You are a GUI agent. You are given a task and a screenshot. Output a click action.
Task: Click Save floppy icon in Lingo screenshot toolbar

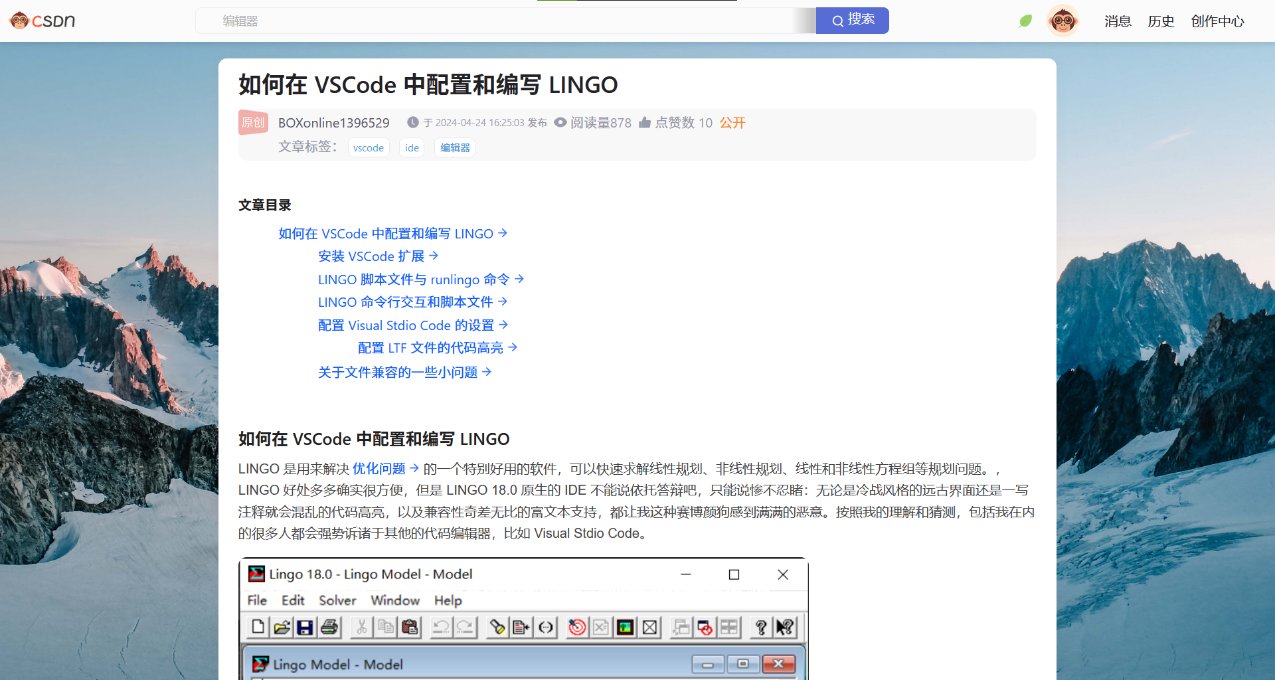coord(304,628)
